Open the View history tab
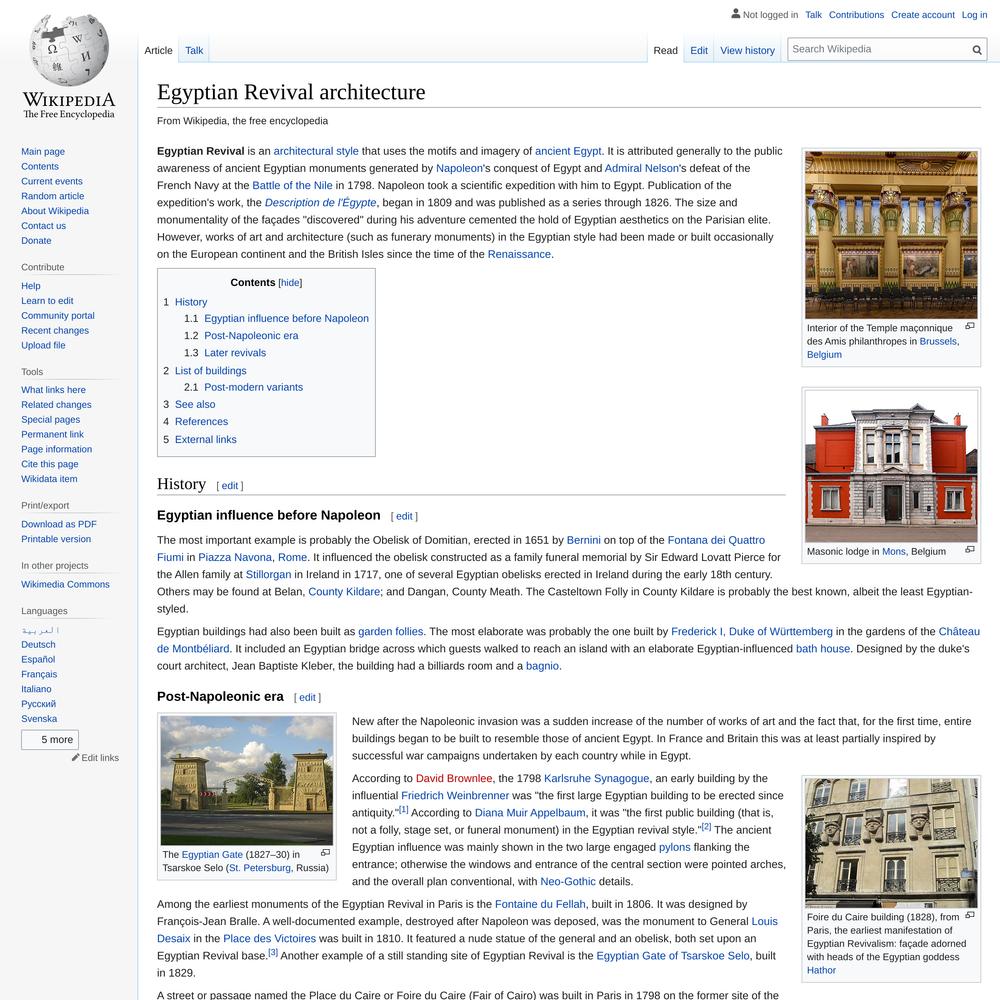The image size is (1000, 1000). [747, 50]
